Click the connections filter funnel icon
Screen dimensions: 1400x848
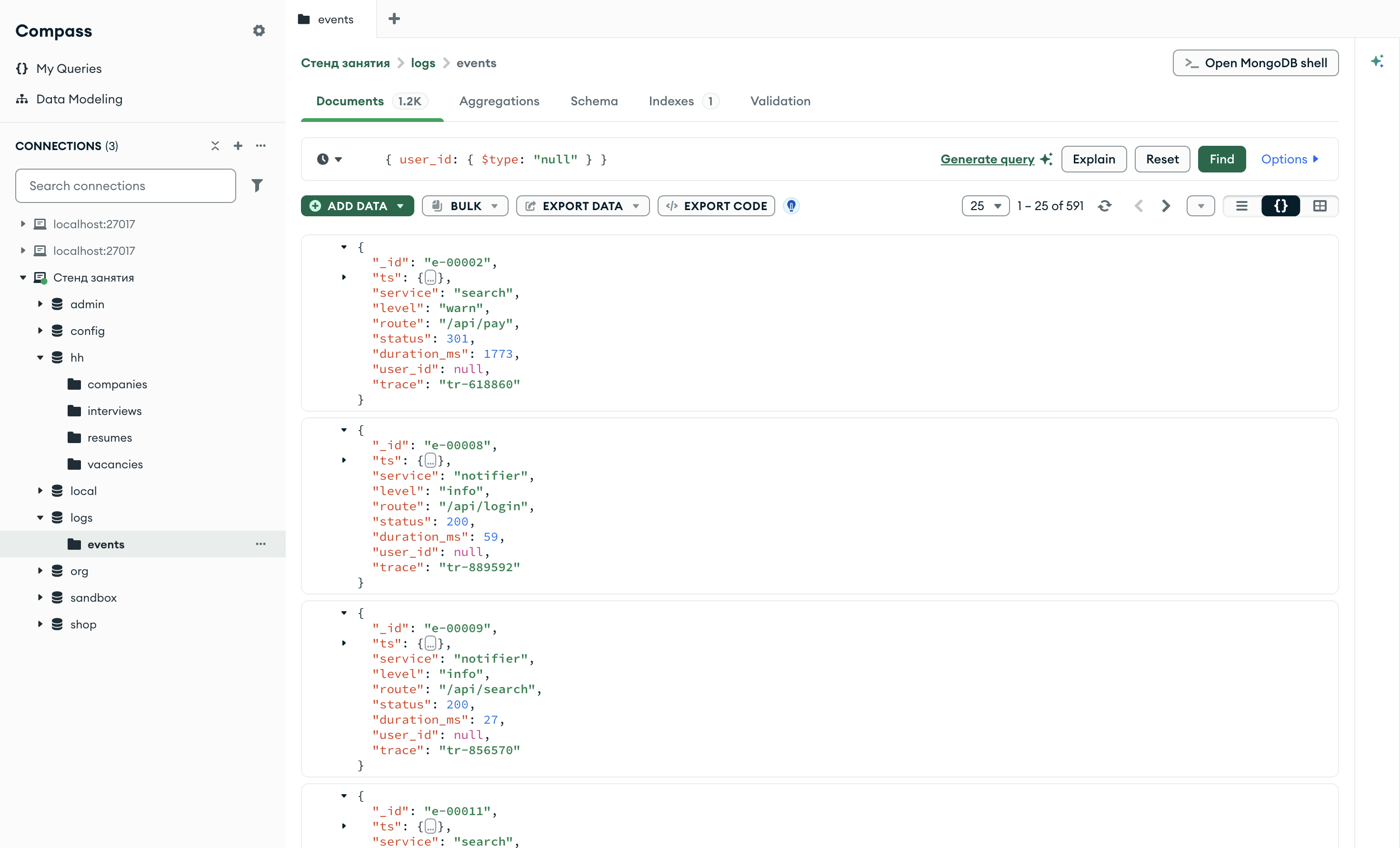[x=257, y=185]
